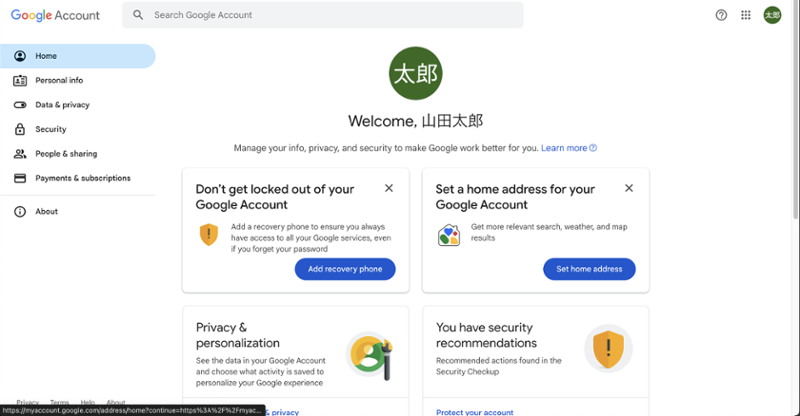
Task: Click the Set home address button
Action: pos(589,269)
